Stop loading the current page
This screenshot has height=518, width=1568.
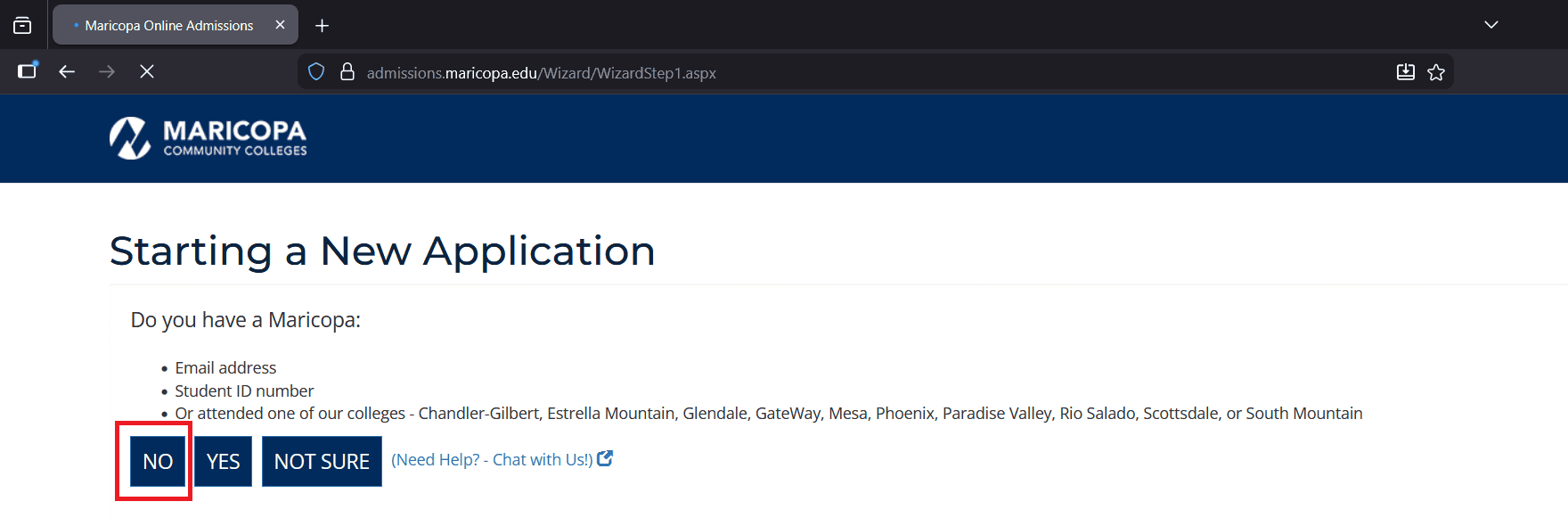147,71
